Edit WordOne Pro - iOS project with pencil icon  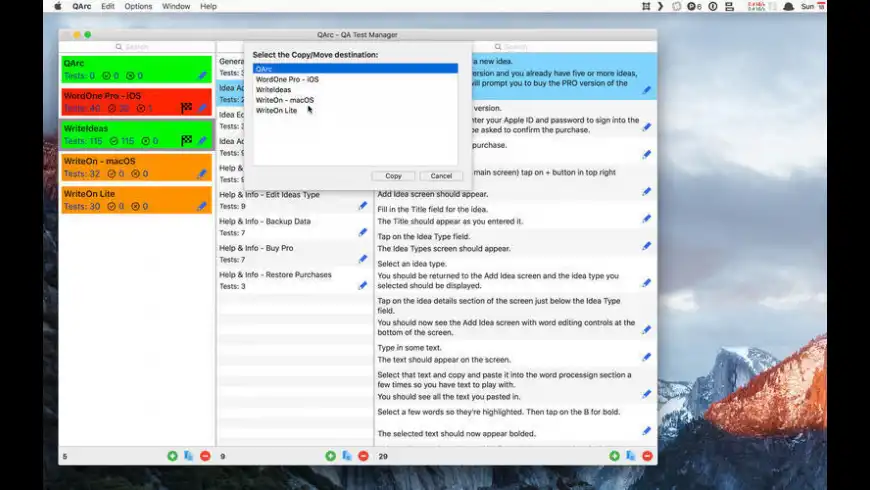pyautogui.click(x=203, y=108)
